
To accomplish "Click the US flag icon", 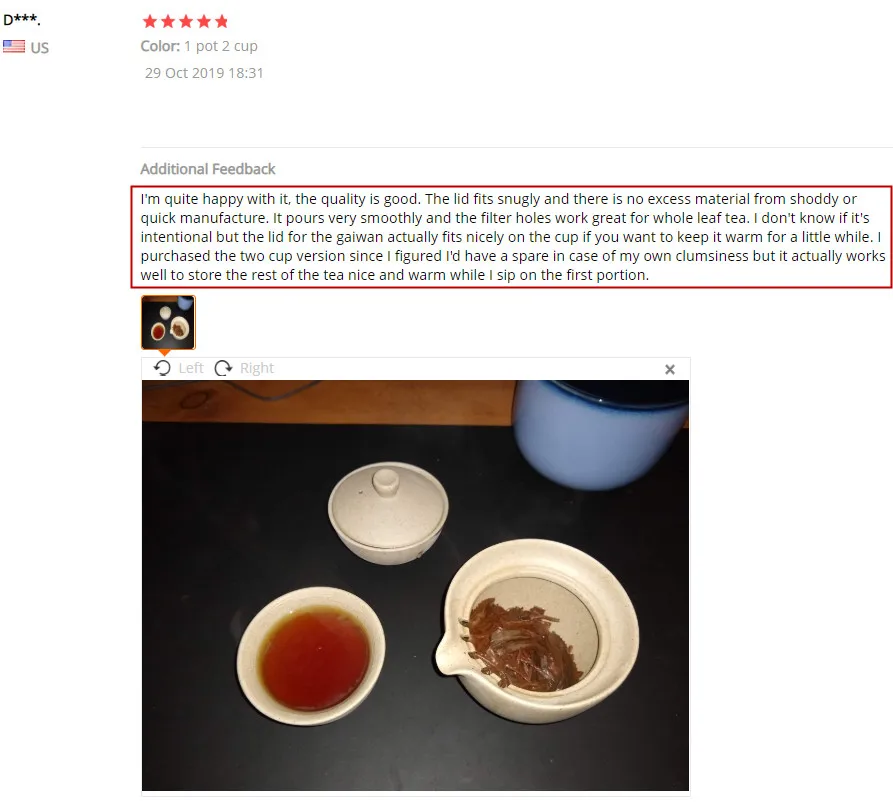I will 14,47.
